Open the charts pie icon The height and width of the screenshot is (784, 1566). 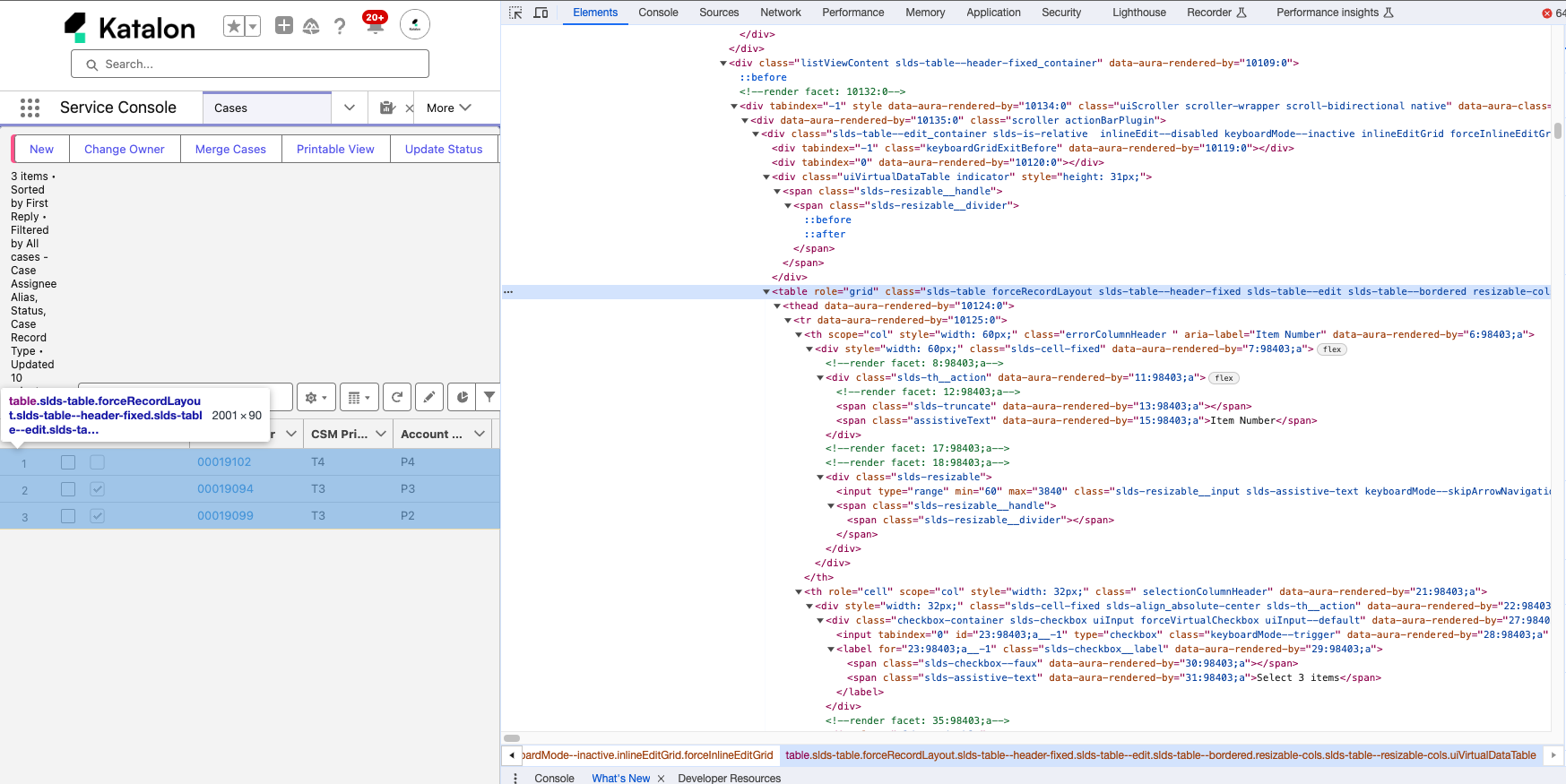point(462,397)
